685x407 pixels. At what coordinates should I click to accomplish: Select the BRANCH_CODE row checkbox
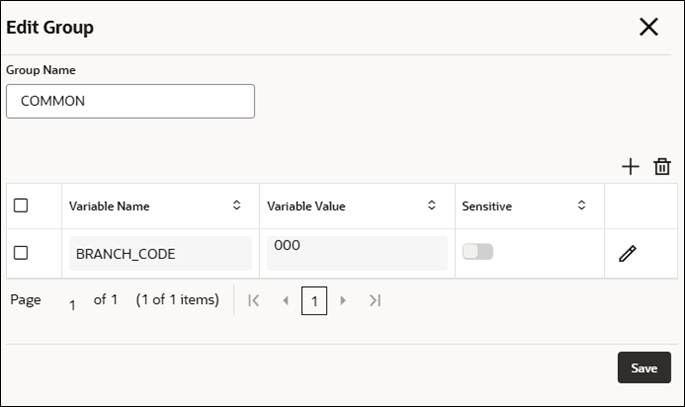[21, 253]
